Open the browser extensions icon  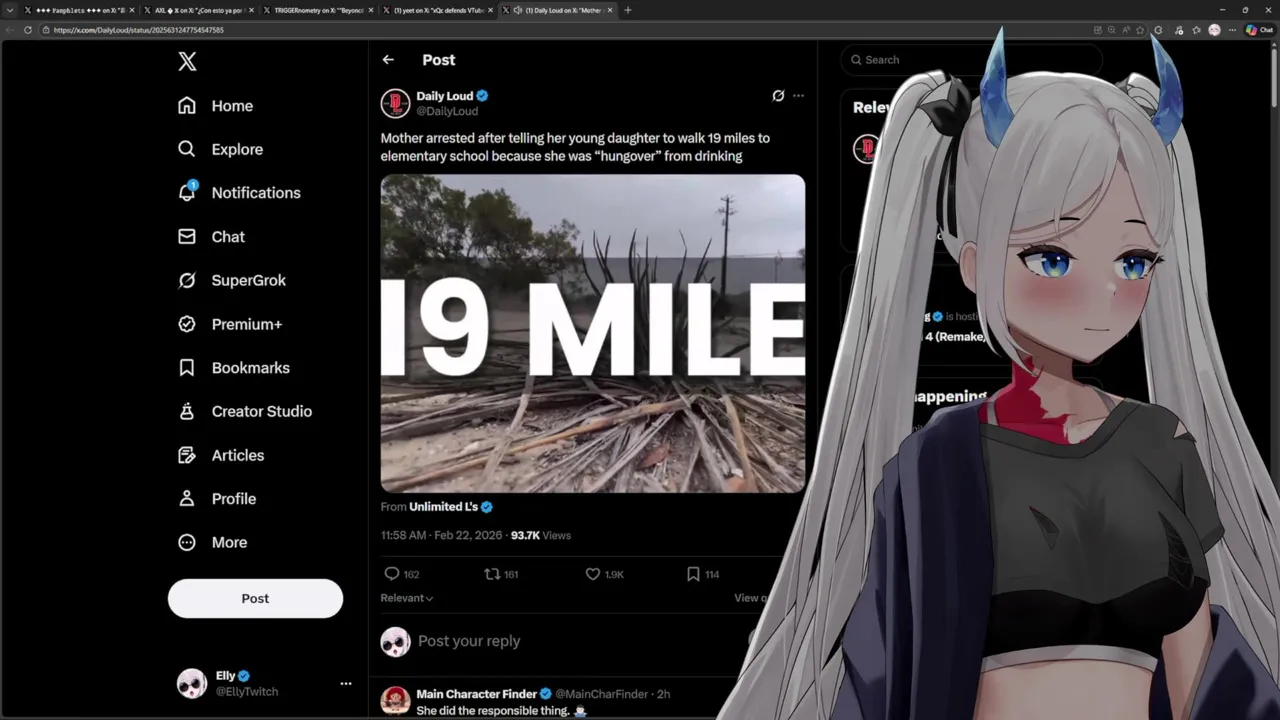click(1158, 30)
